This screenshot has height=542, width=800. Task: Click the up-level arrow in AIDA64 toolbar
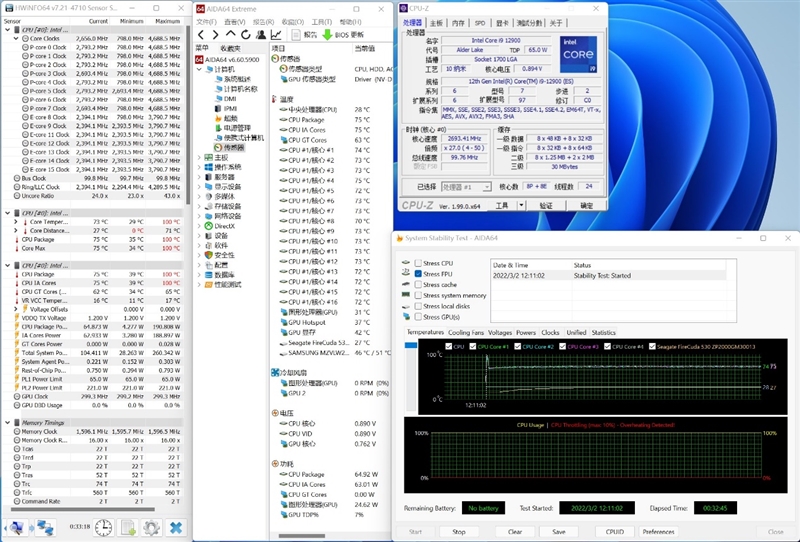[231, 34]
